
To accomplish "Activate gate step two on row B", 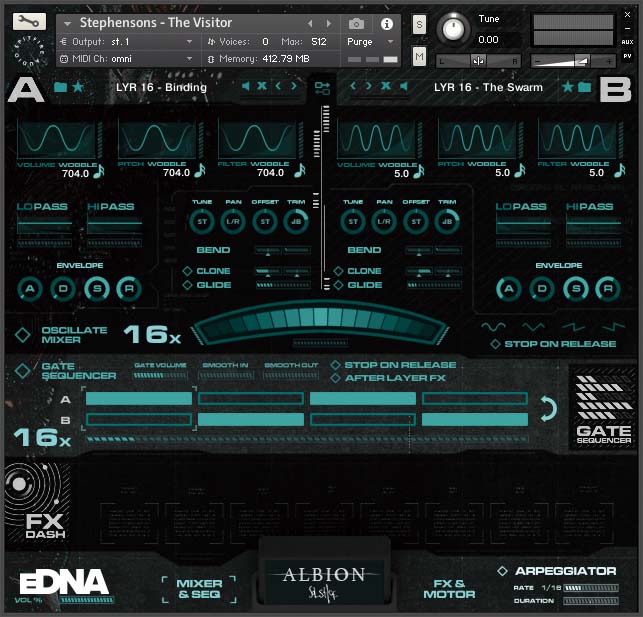I will point(251,419).
